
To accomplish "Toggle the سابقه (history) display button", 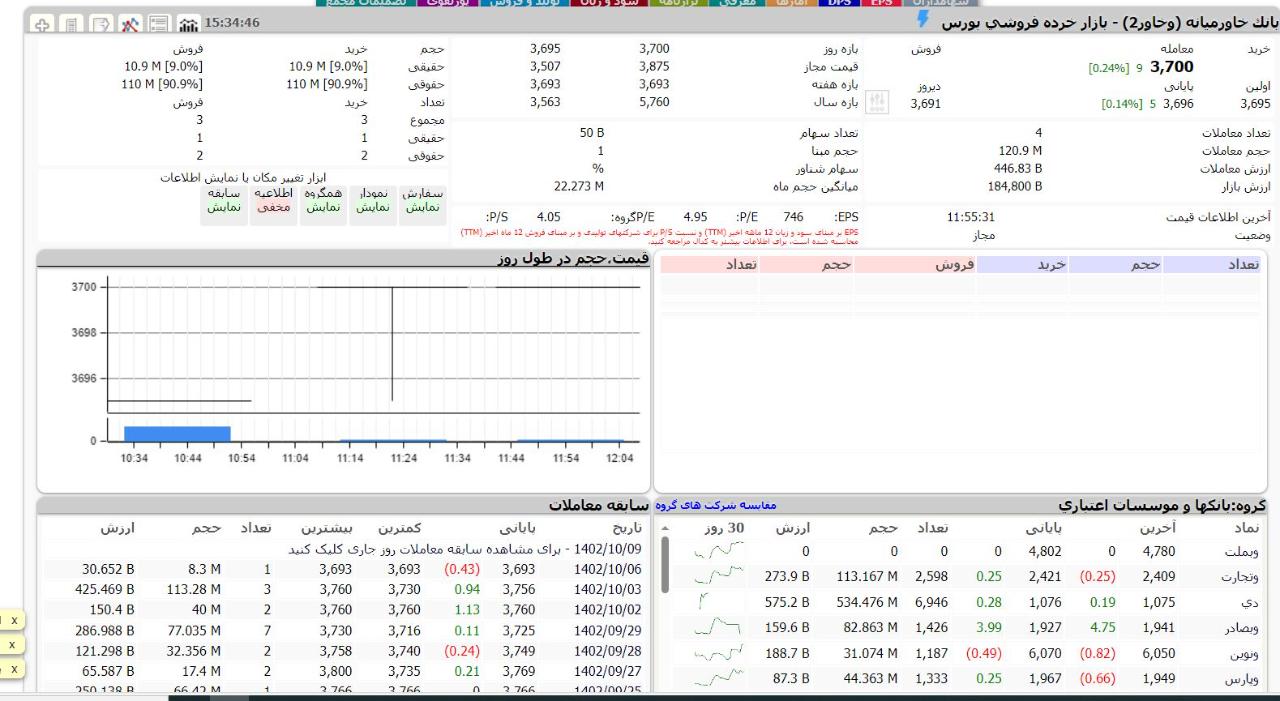I will pos(224,200).
